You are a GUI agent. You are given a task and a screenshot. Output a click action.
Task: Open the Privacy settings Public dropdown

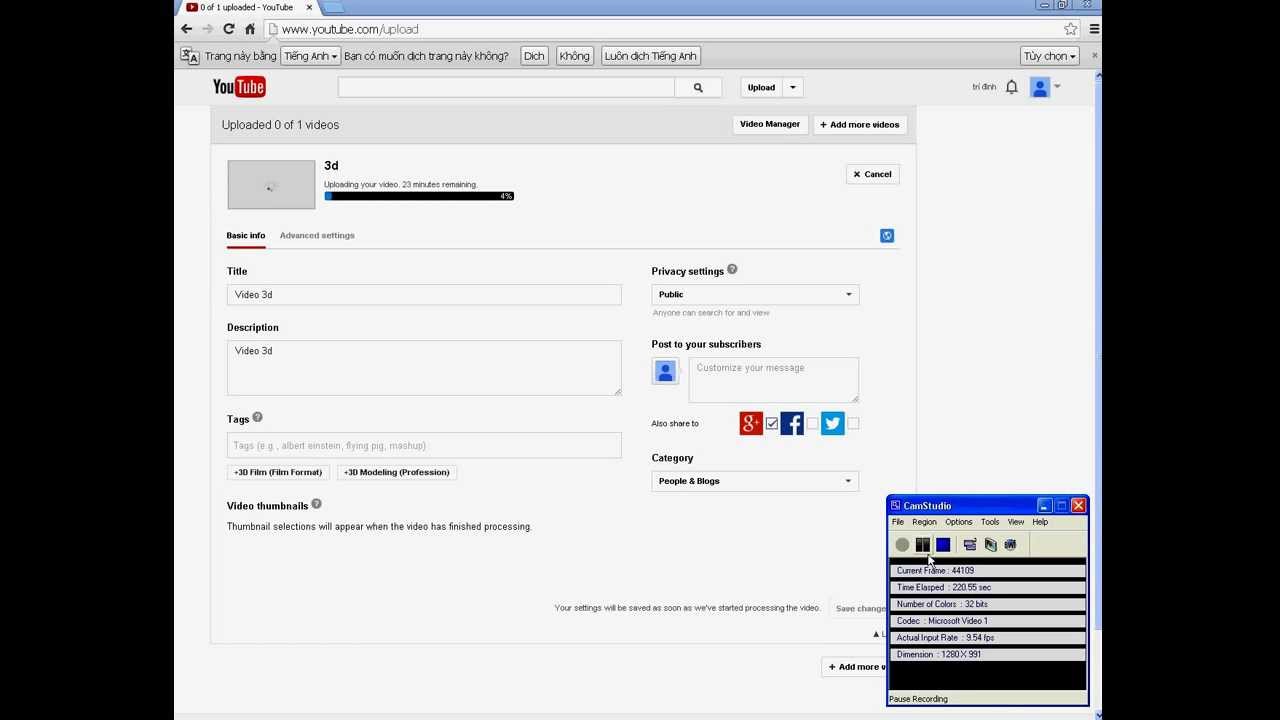pyautogui.click(x=755, y=294)
